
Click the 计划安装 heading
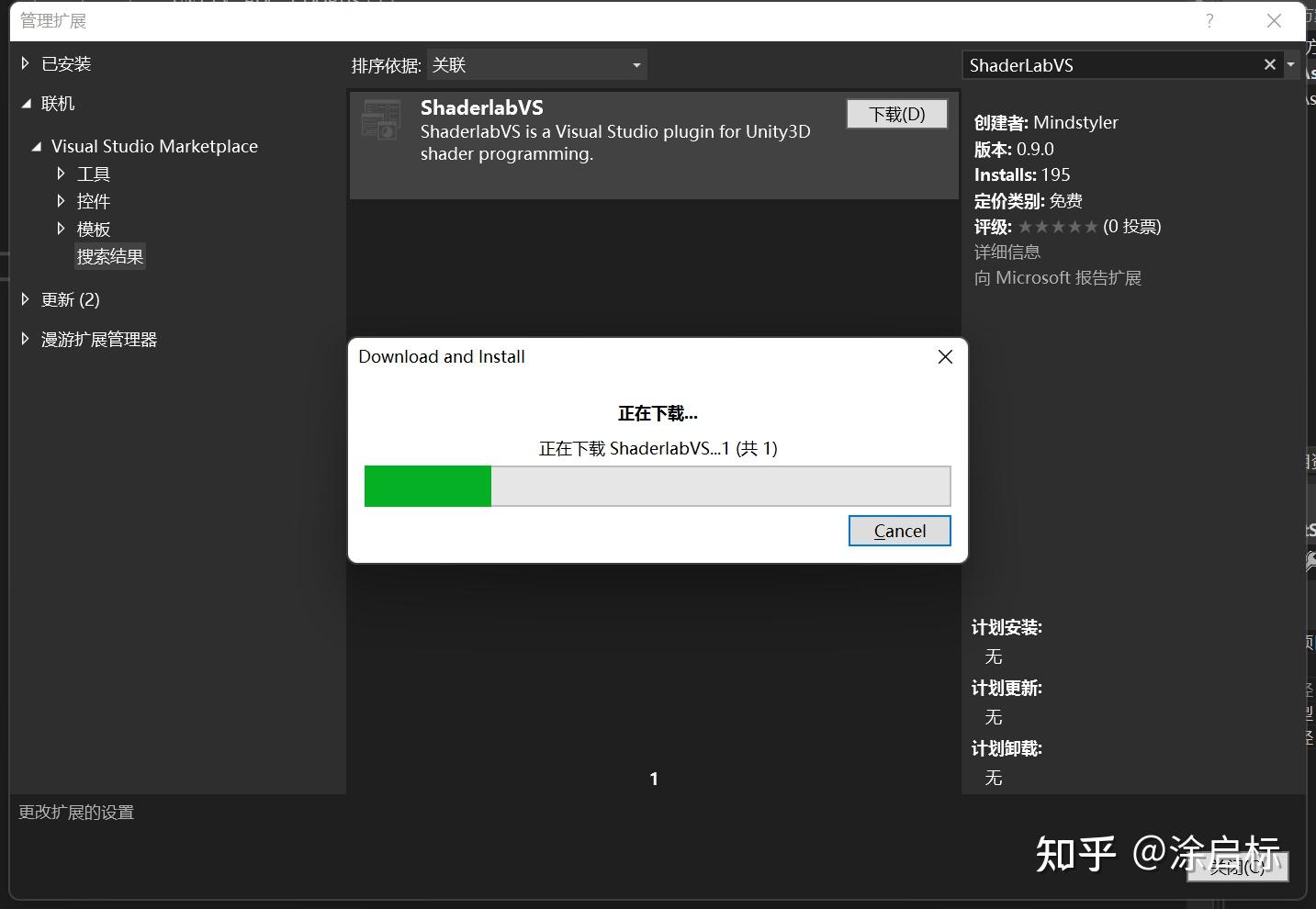pyautogui.click(x=1007, y=627)
